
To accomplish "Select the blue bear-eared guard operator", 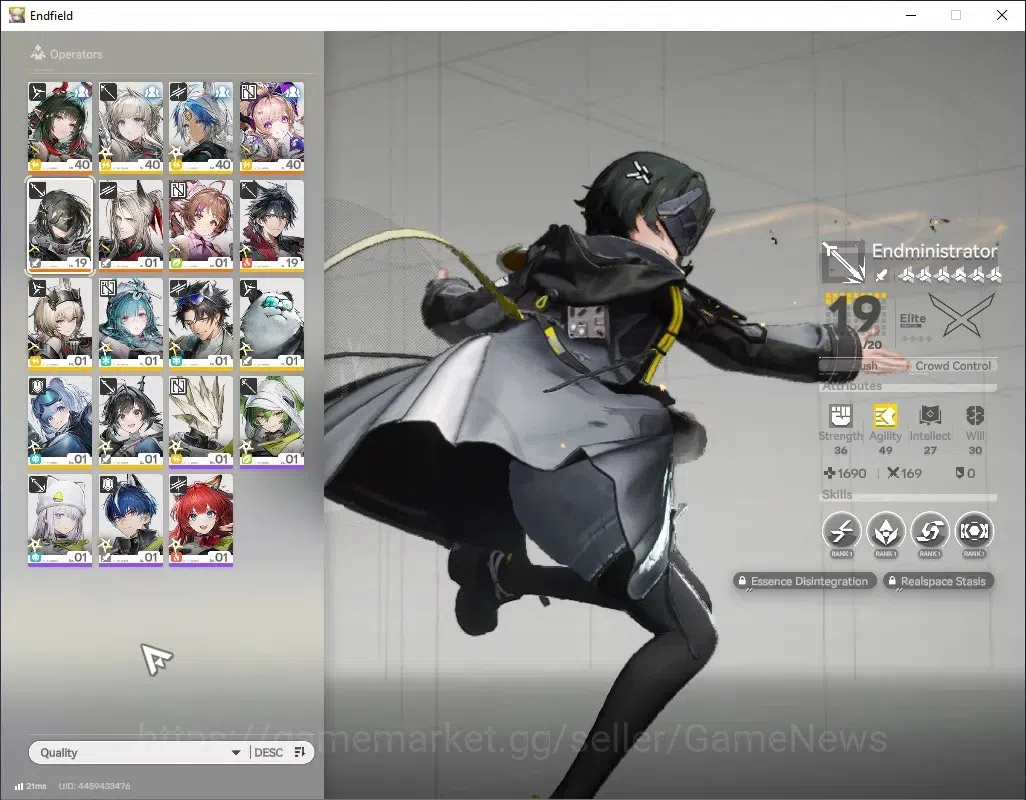I will [x=60, y=422].
